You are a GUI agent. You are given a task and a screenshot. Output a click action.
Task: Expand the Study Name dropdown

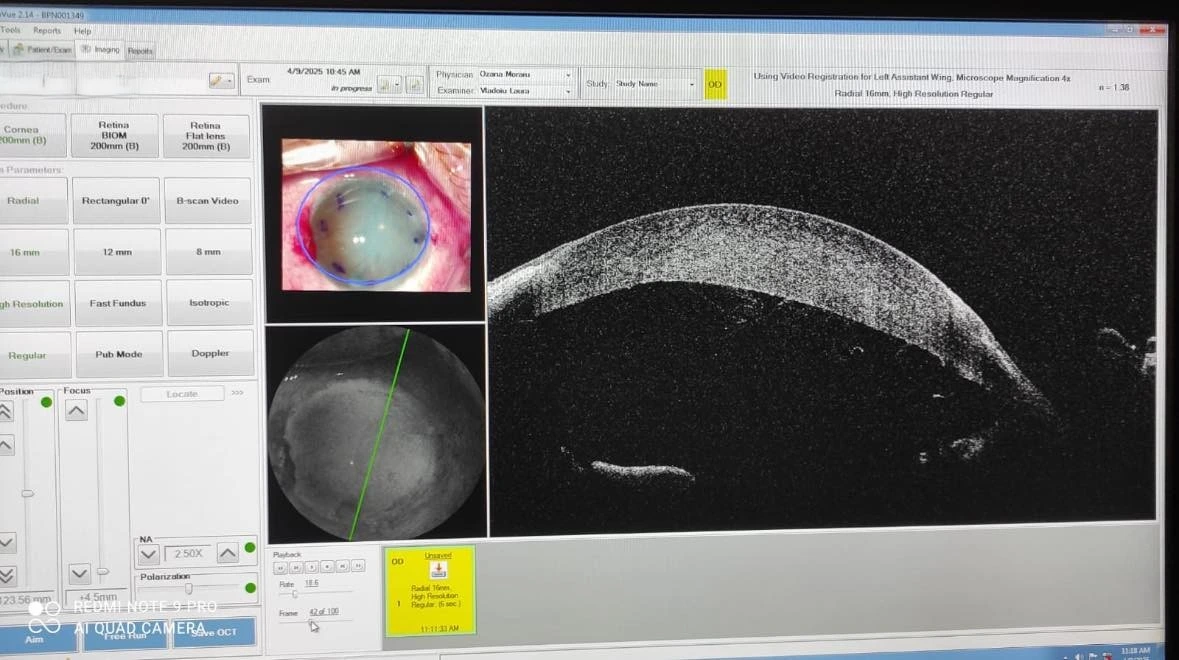pyautogui.click(x=691, y=85)
